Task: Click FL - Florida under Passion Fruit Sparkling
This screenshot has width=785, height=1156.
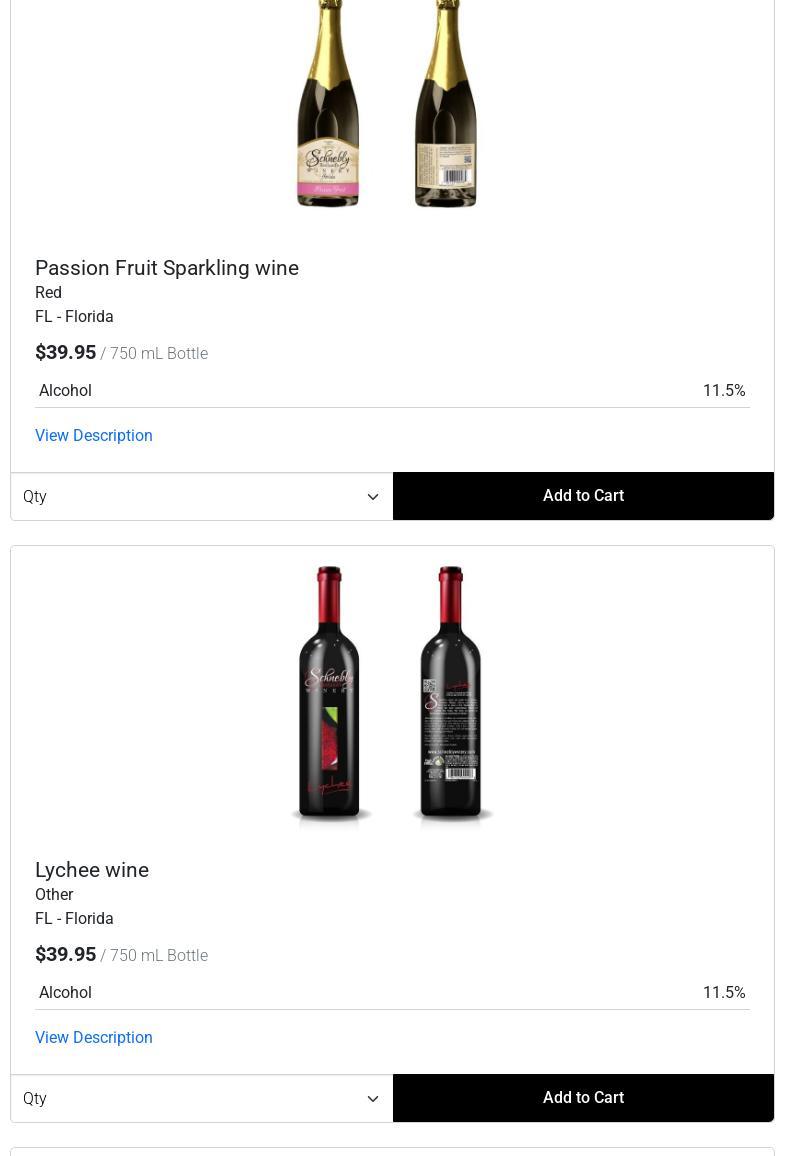Action: coord(74,317)
